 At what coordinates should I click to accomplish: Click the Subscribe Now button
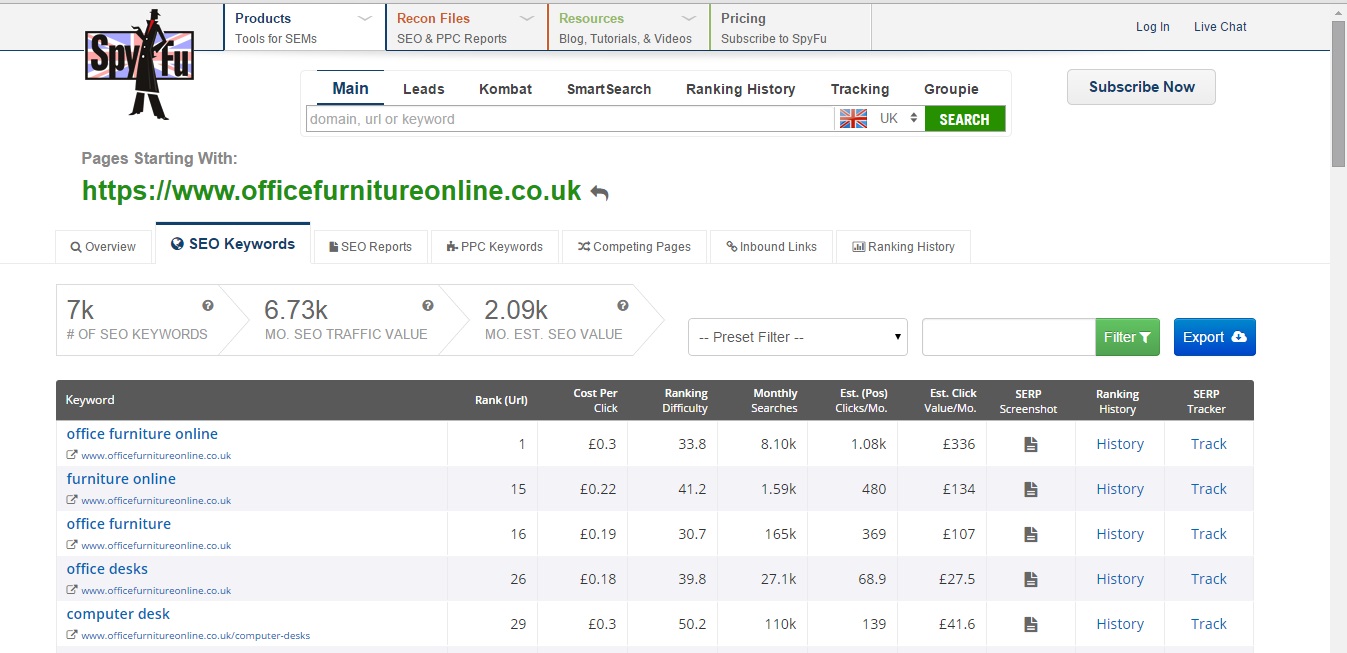pyautogui.click(x=1141, y=87)
